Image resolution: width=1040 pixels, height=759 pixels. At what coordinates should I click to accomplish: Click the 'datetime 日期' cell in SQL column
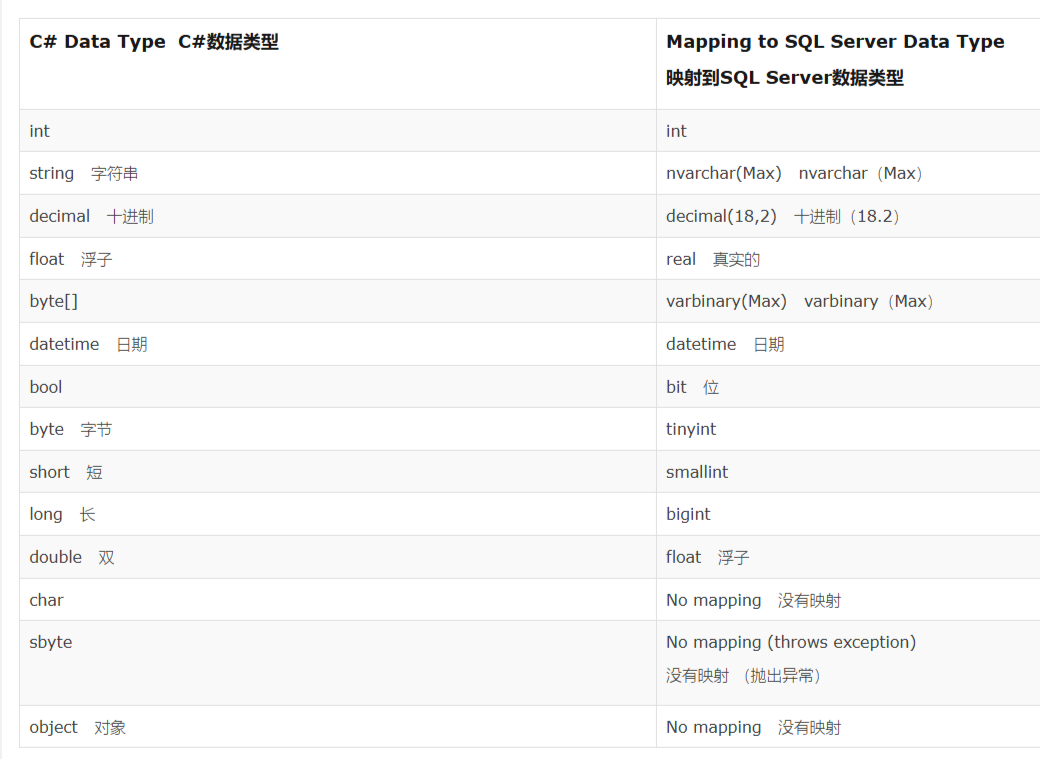pos(848,344)
